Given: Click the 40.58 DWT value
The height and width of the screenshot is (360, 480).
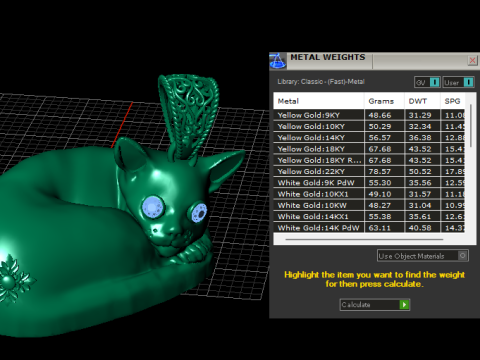Looking at the screenshot, I should pyautogui.click(x=420, y=228).
